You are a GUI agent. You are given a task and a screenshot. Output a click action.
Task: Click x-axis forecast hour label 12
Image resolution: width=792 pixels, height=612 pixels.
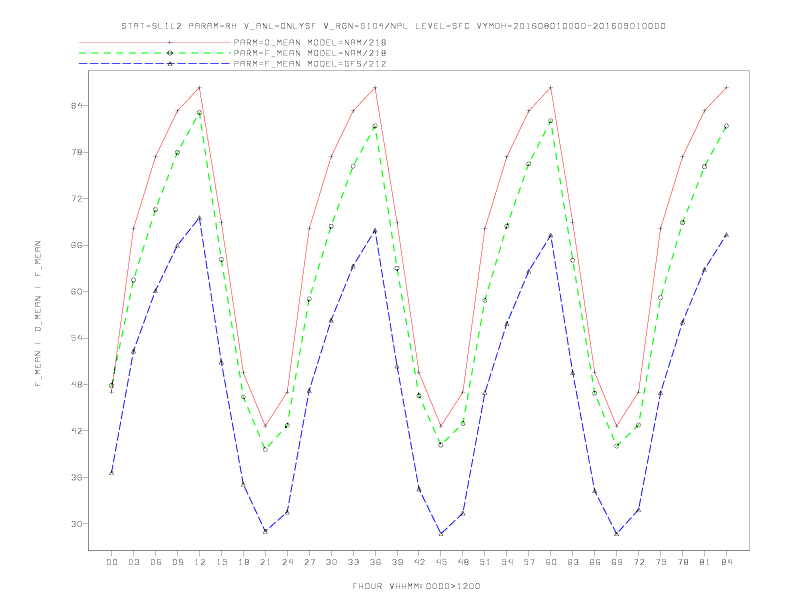(200, 562)
